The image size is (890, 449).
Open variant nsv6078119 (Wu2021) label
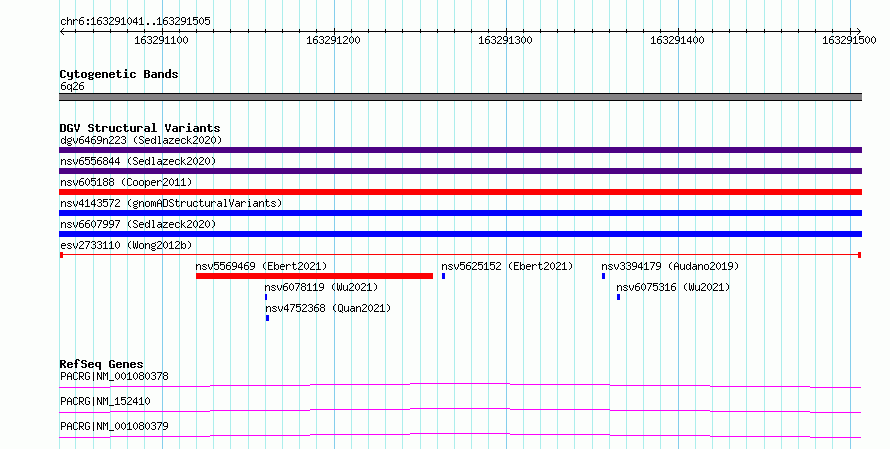[321, 287]
